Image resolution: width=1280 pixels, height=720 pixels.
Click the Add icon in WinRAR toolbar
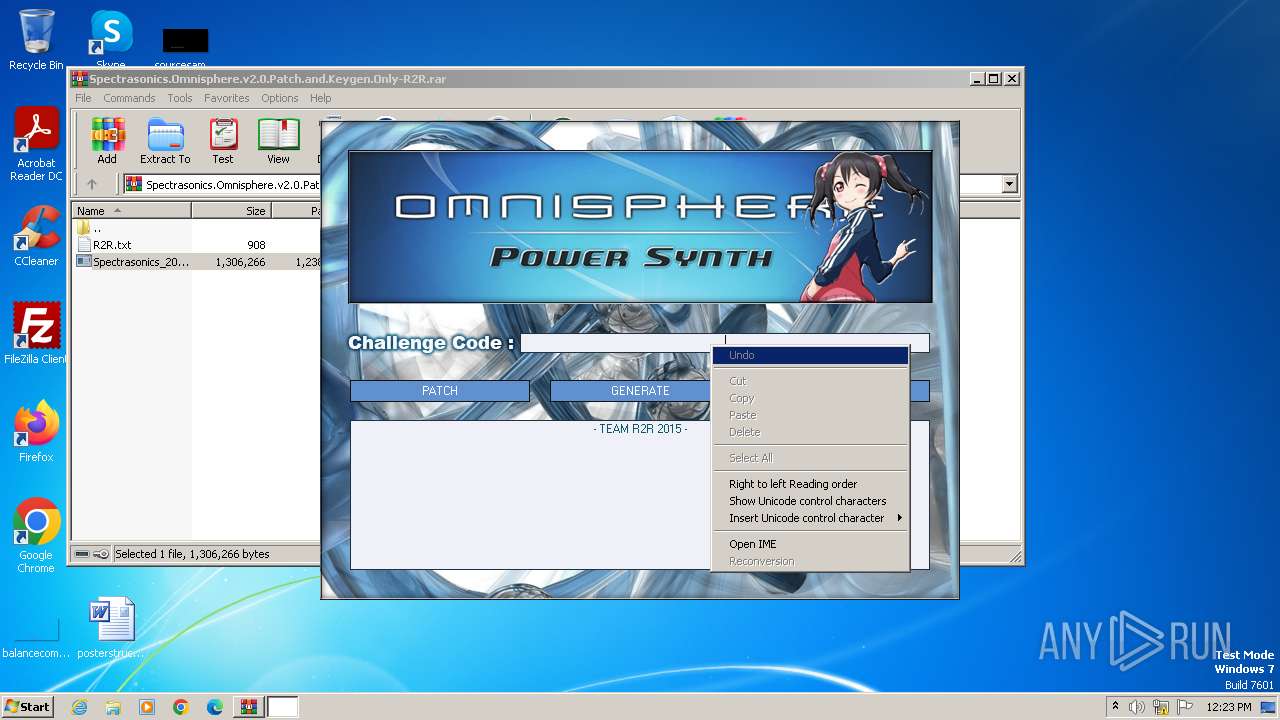[x=107, y=141]
